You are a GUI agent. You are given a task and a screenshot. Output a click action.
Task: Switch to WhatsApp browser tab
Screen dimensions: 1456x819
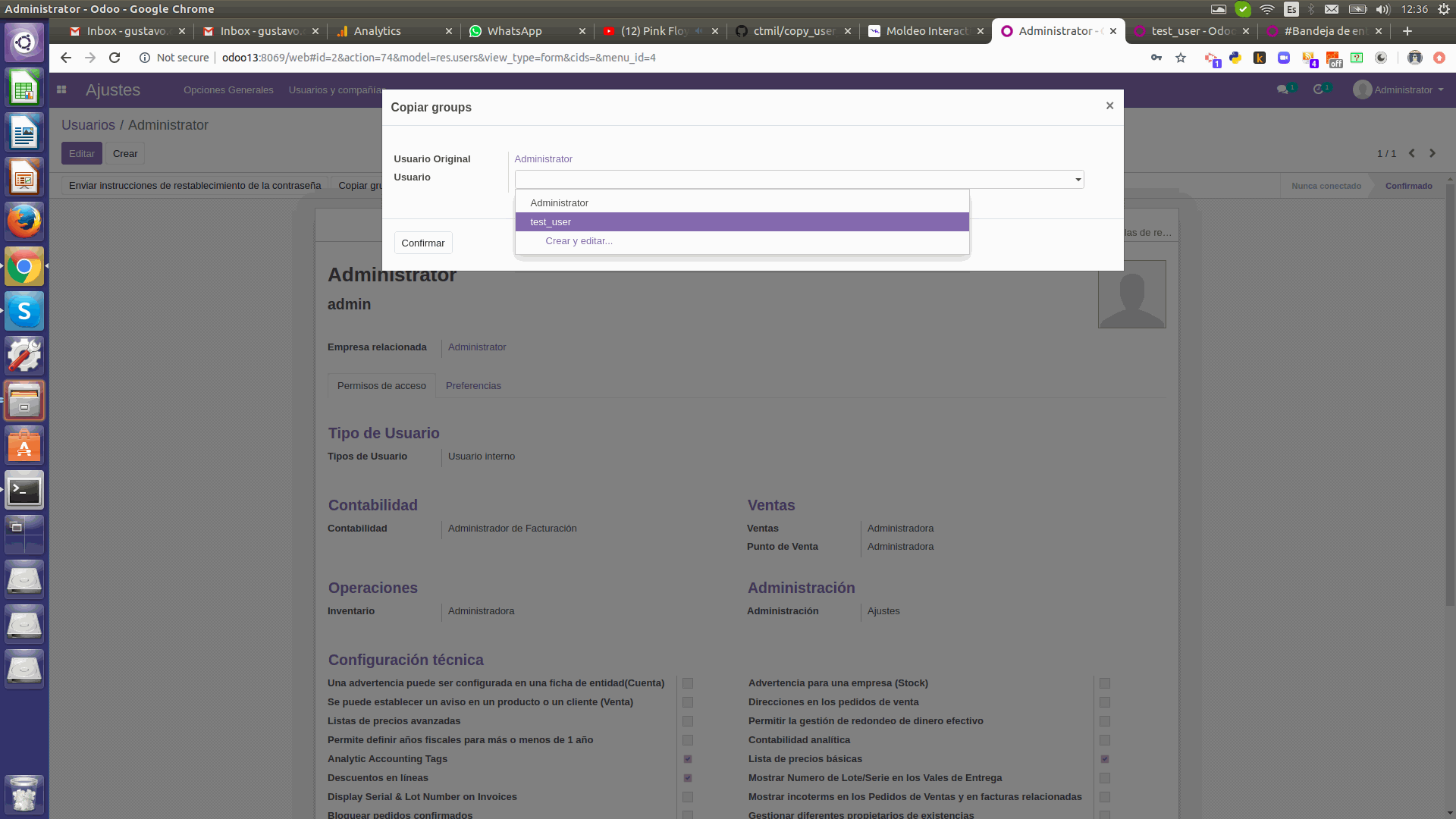(x=527, y=31)
